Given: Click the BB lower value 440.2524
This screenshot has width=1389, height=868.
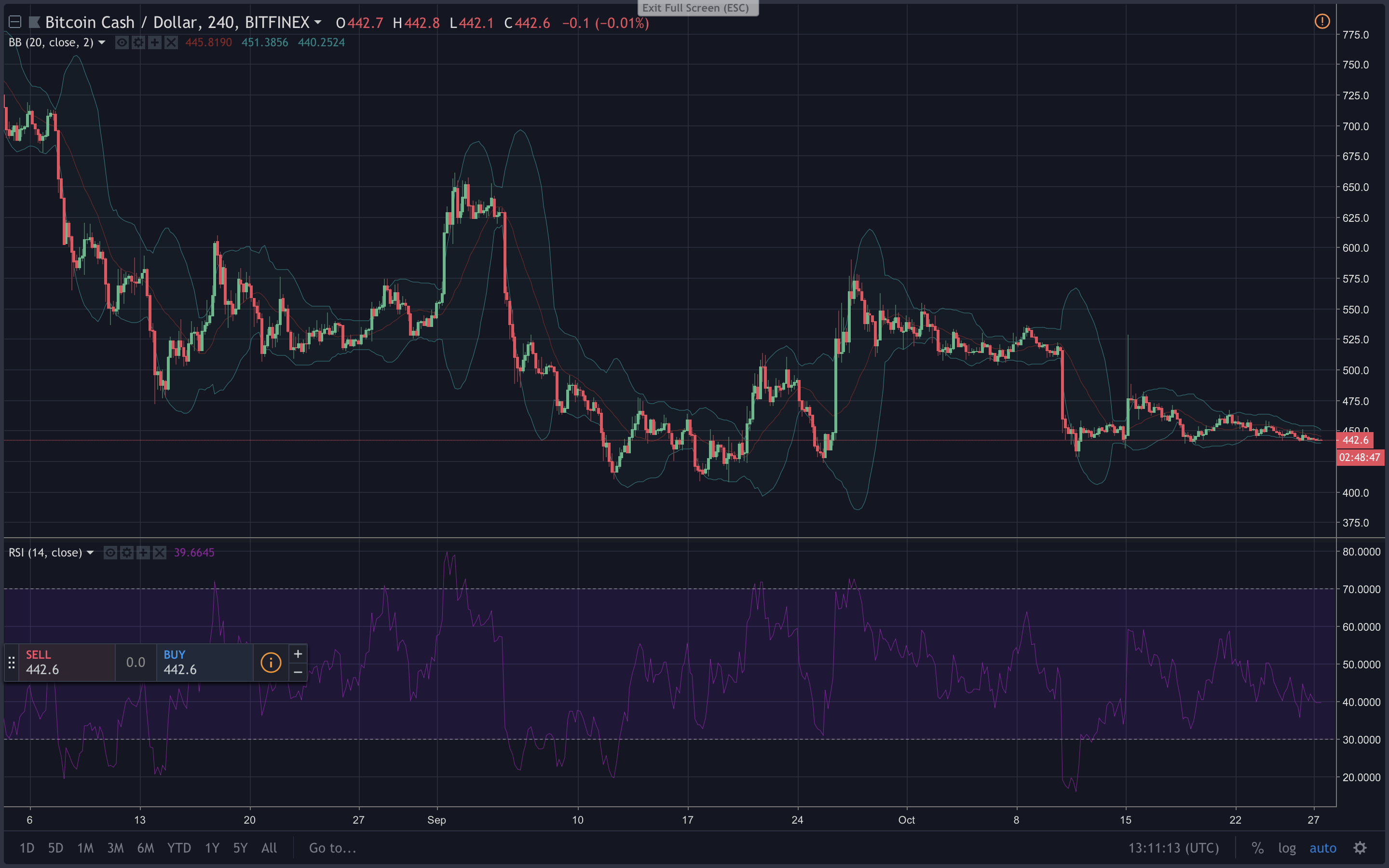Looking at the screenshot, I should [321, 42].
